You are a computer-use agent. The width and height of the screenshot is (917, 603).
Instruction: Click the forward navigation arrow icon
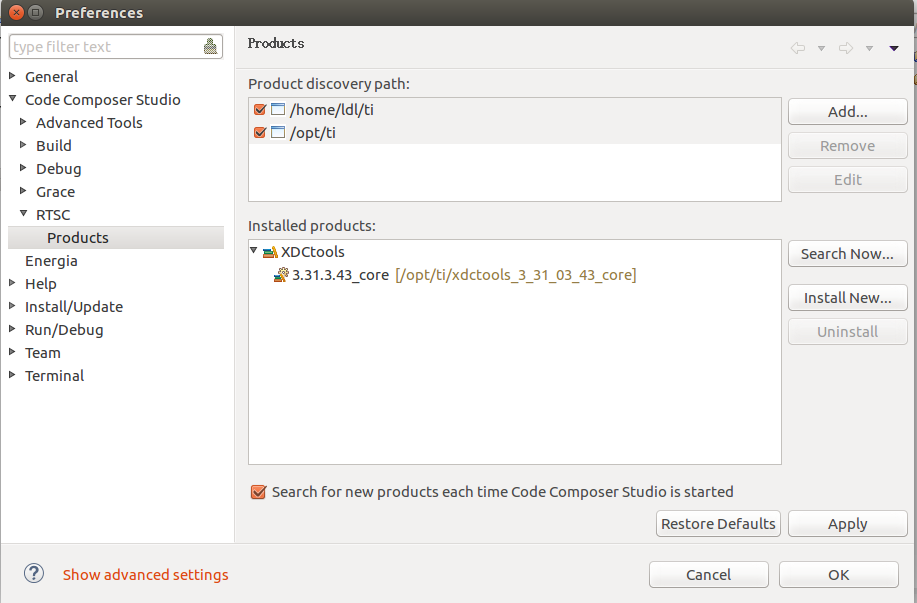pyautogui.click(x=845, y=47)
